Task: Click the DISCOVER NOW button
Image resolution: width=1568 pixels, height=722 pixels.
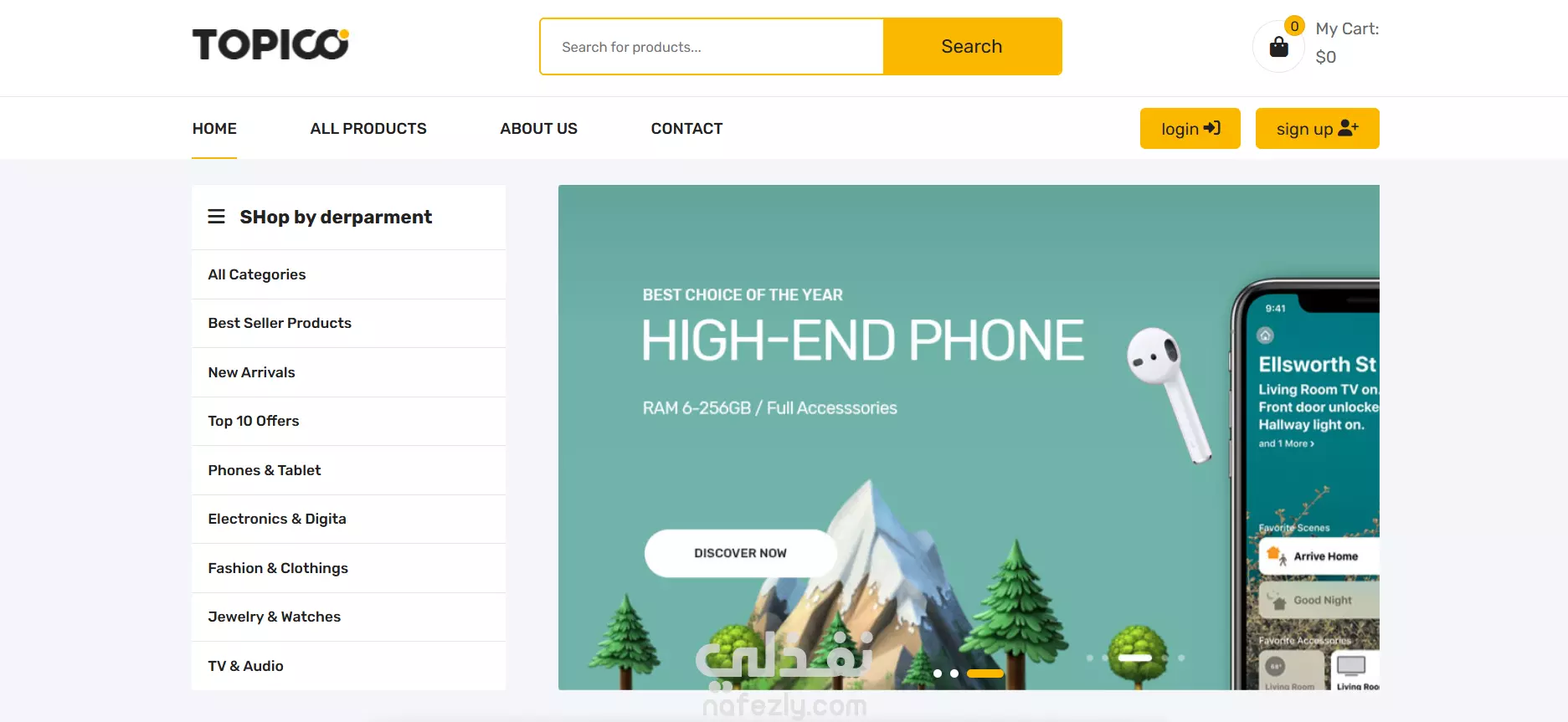Action: [740, 553]
